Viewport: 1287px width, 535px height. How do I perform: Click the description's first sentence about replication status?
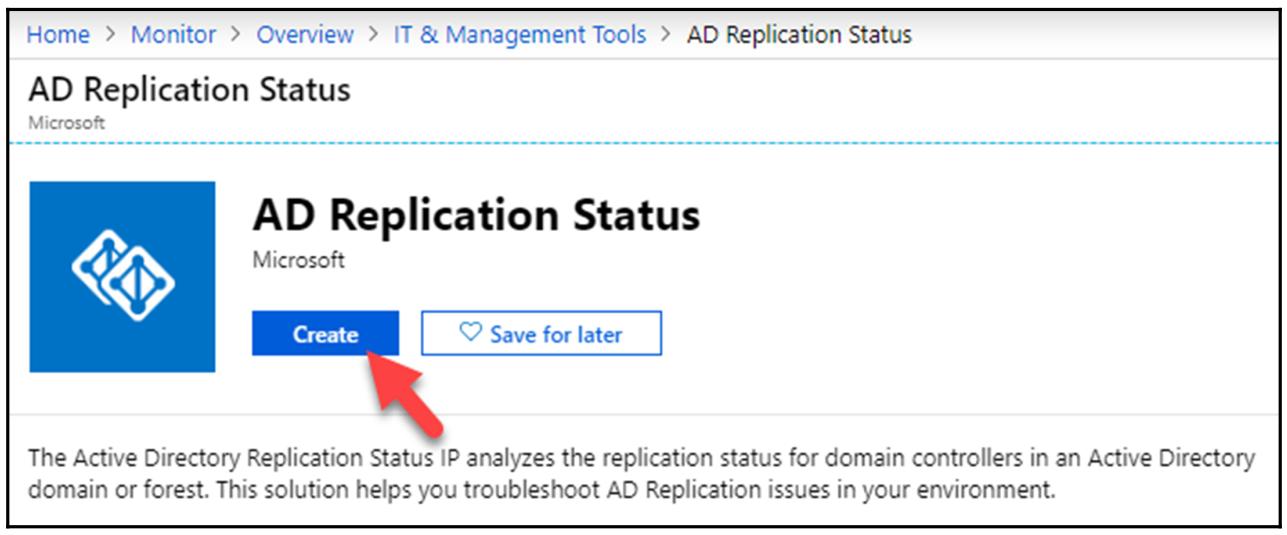pos(640,458)
